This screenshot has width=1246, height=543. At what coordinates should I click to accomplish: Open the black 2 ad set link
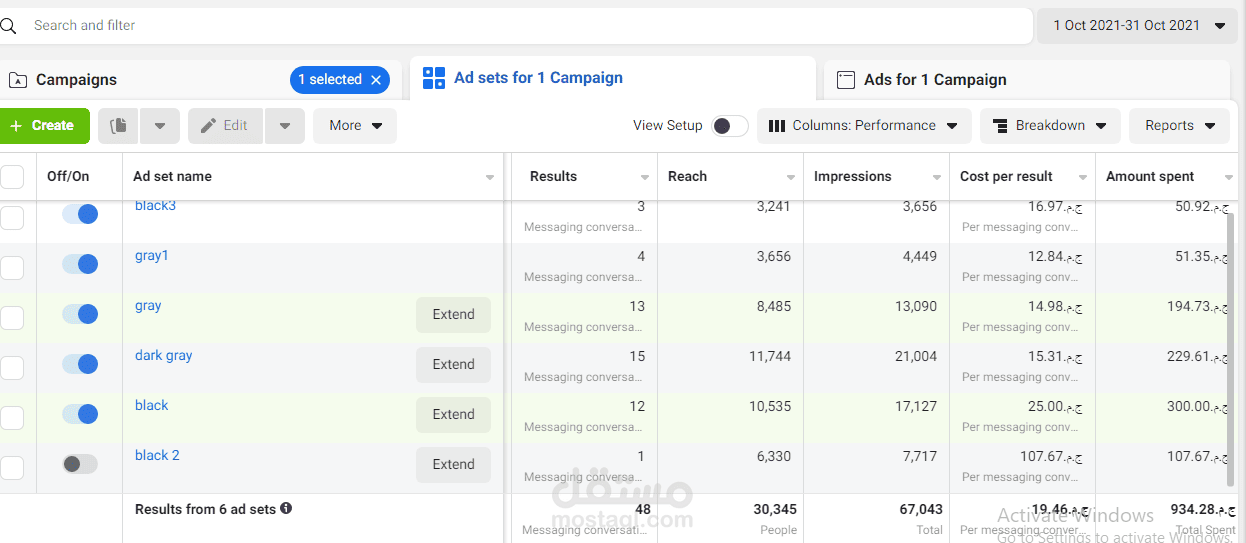click(158, 456)
